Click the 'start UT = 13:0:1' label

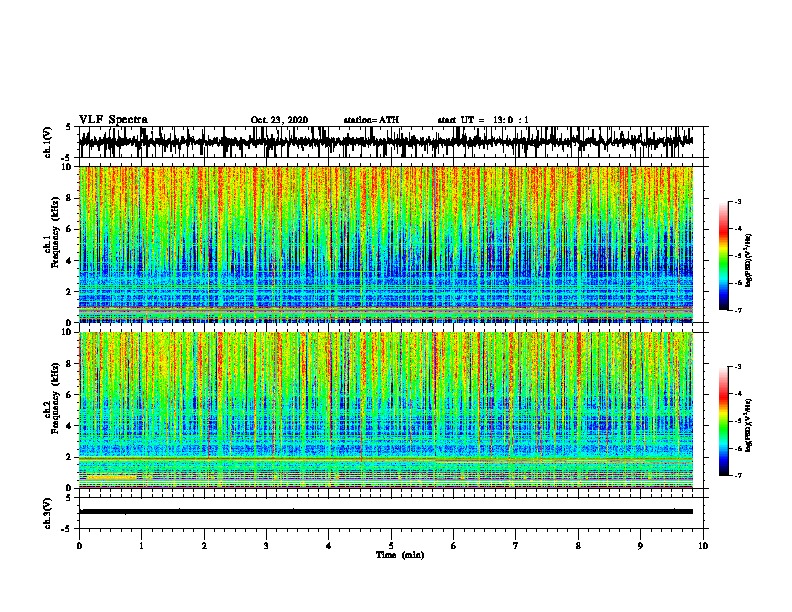tap(483, 120)
